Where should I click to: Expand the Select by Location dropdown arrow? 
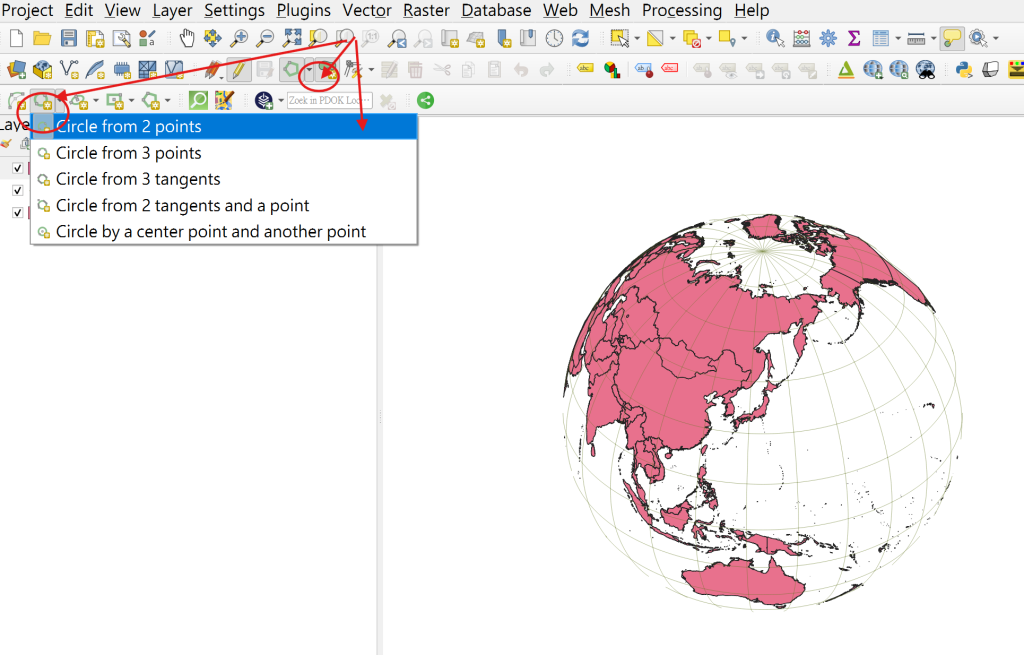pyautogui.click(x=744, y=39)
